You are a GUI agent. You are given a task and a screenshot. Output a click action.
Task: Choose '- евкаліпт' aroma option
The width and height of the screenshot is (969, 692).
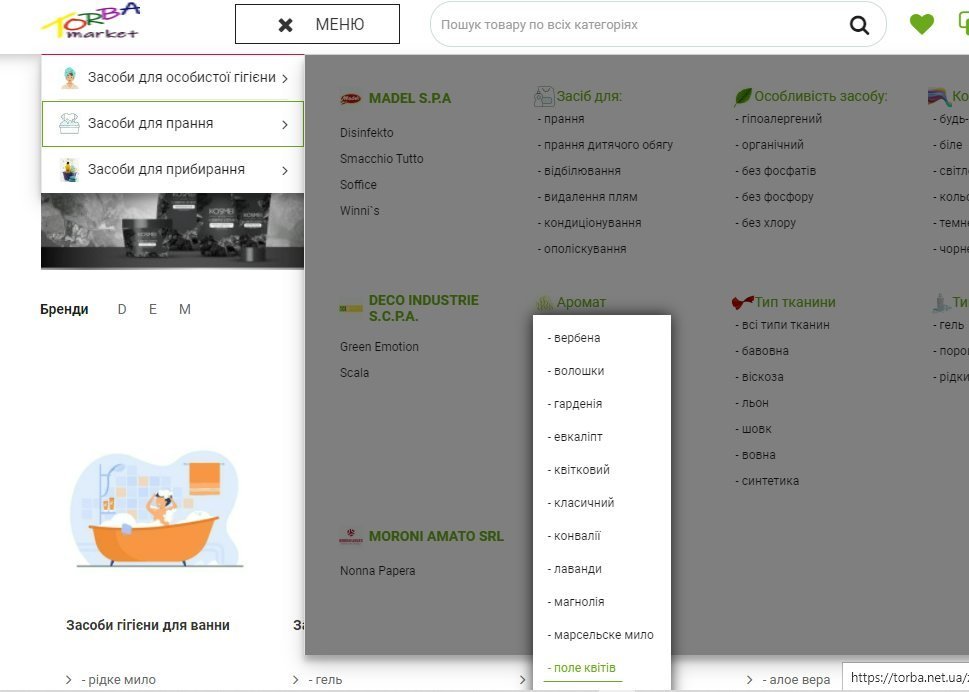(575, 437)
